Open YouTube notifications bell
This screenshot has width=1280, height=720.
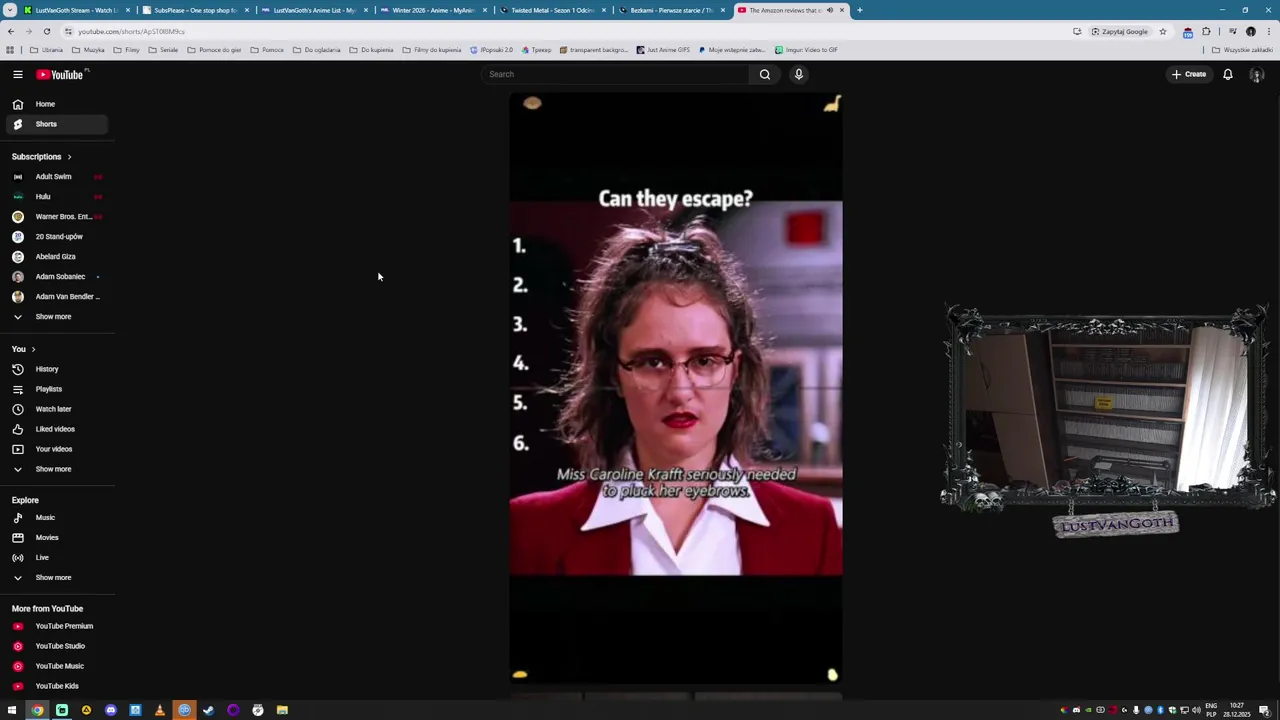tap(1228, 74)
